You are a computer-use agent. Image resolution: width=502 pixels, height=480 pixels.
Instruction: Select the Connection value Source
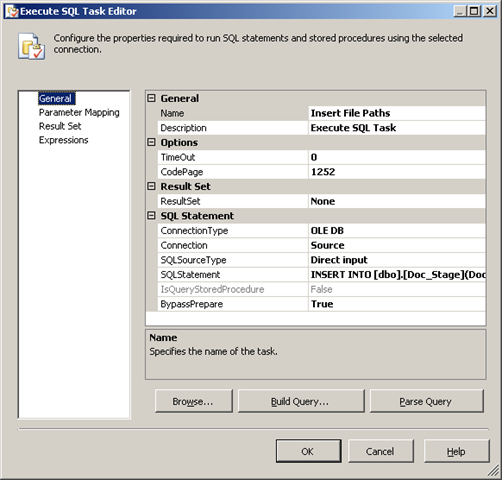pos(397,245)
